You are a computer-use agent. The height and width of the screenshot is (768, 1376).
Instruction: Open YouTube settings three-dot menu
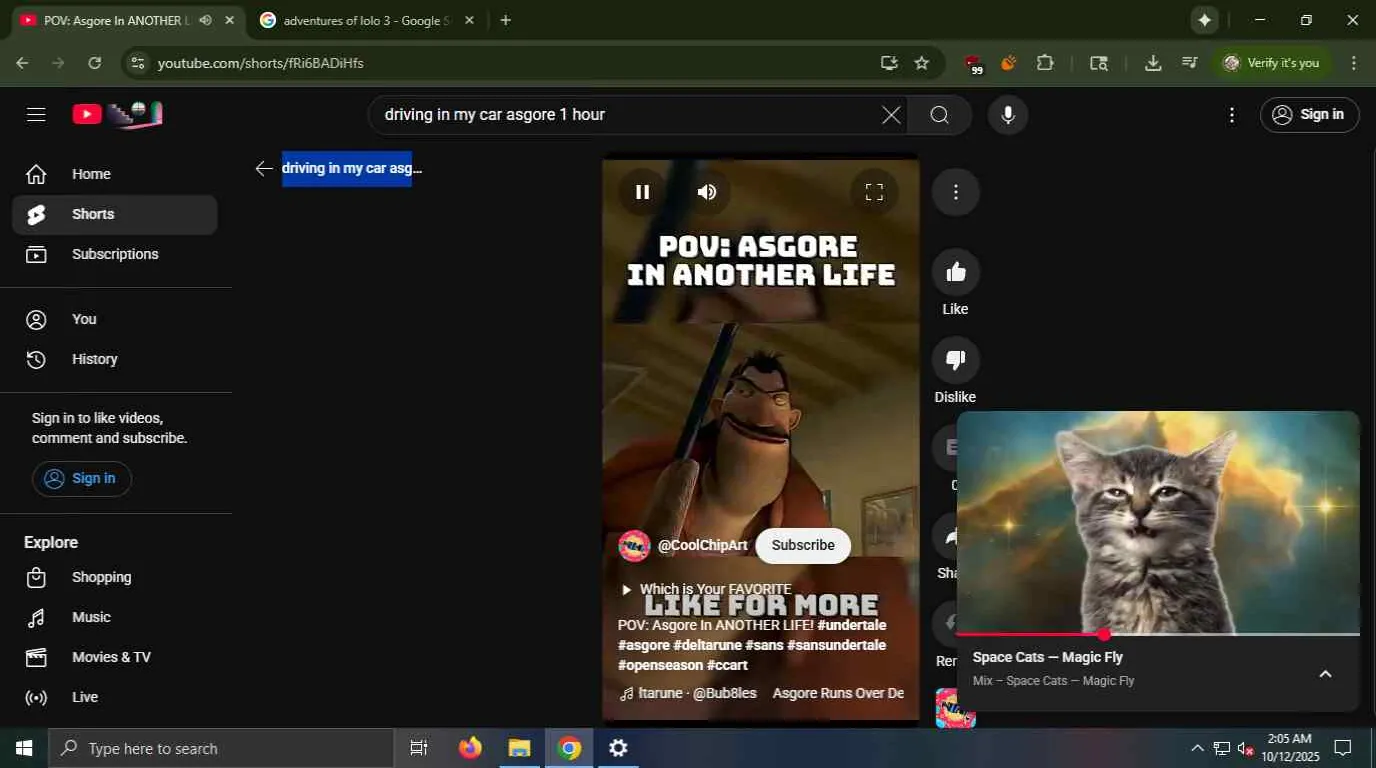(x=1232, y=115)
